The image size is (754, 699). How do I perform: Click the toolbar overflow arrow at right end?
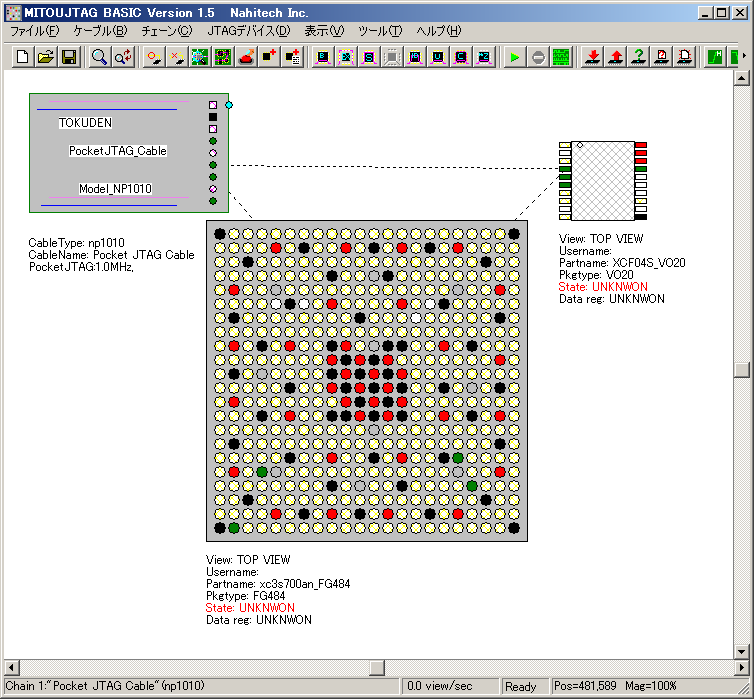(x=742, y=57)
